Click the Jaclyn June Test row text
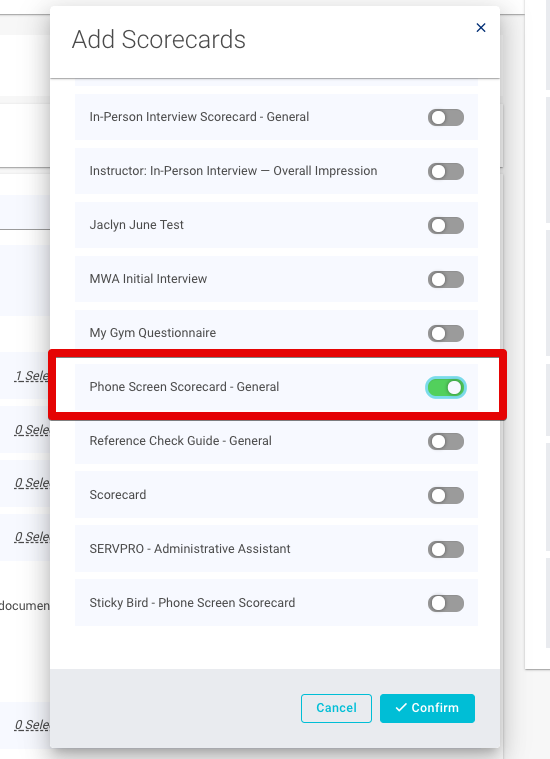550x759 pixels. coord(137,225)
